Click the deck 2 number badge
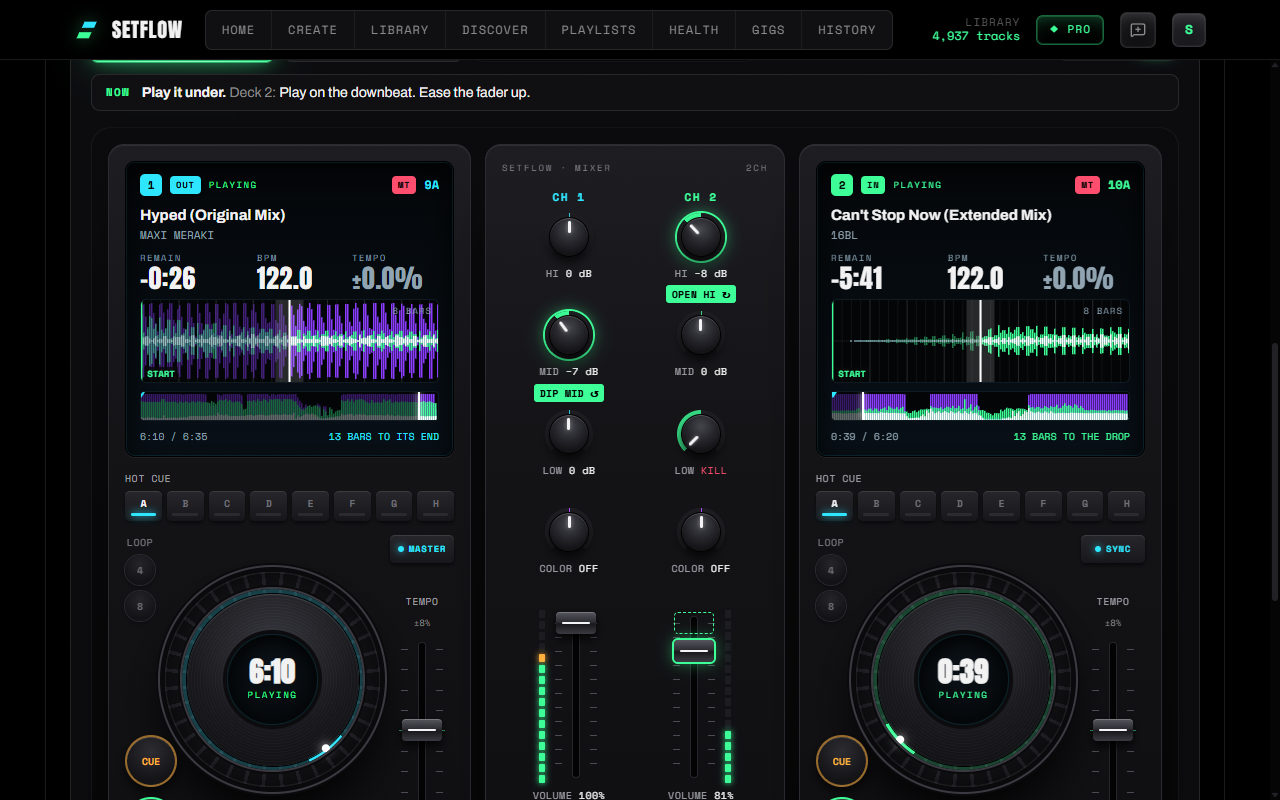Image resolution: width=1280 pixels, height=800 pixels. click(x=842, y=185)
